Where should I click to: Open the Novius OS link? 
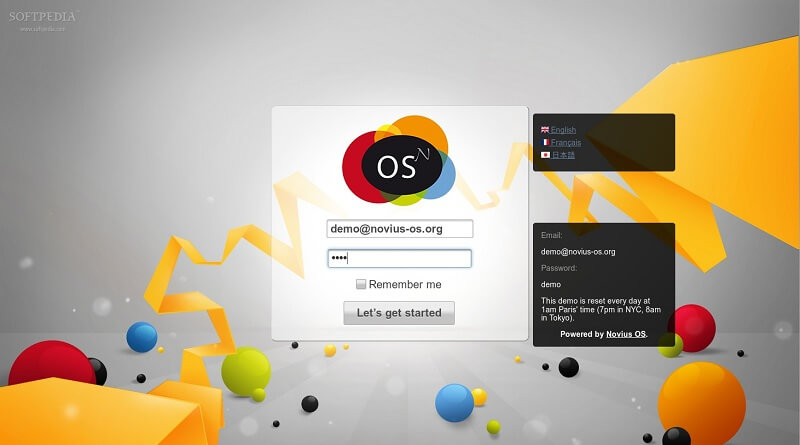point(626,334)
